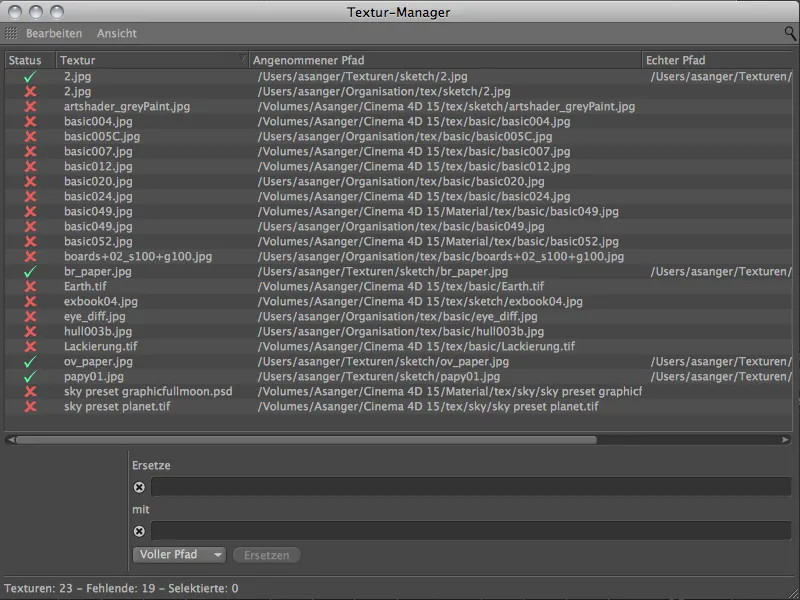Click red X status of sky preset planet.tif
Image resolution: width=800 pixels, height=600 pixels.
pyautogui.click(x=31, y=407)
